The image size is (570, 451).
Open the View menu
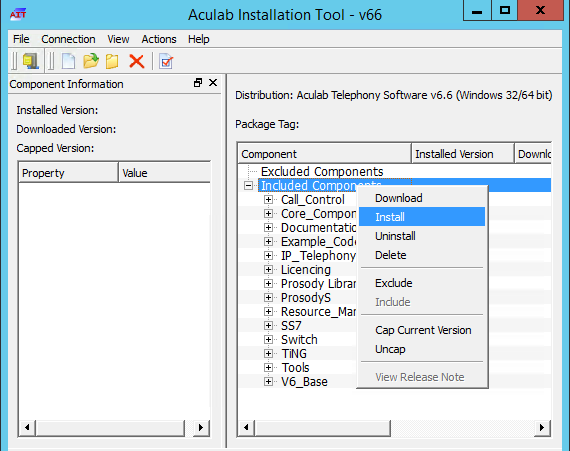click(118, 39)
